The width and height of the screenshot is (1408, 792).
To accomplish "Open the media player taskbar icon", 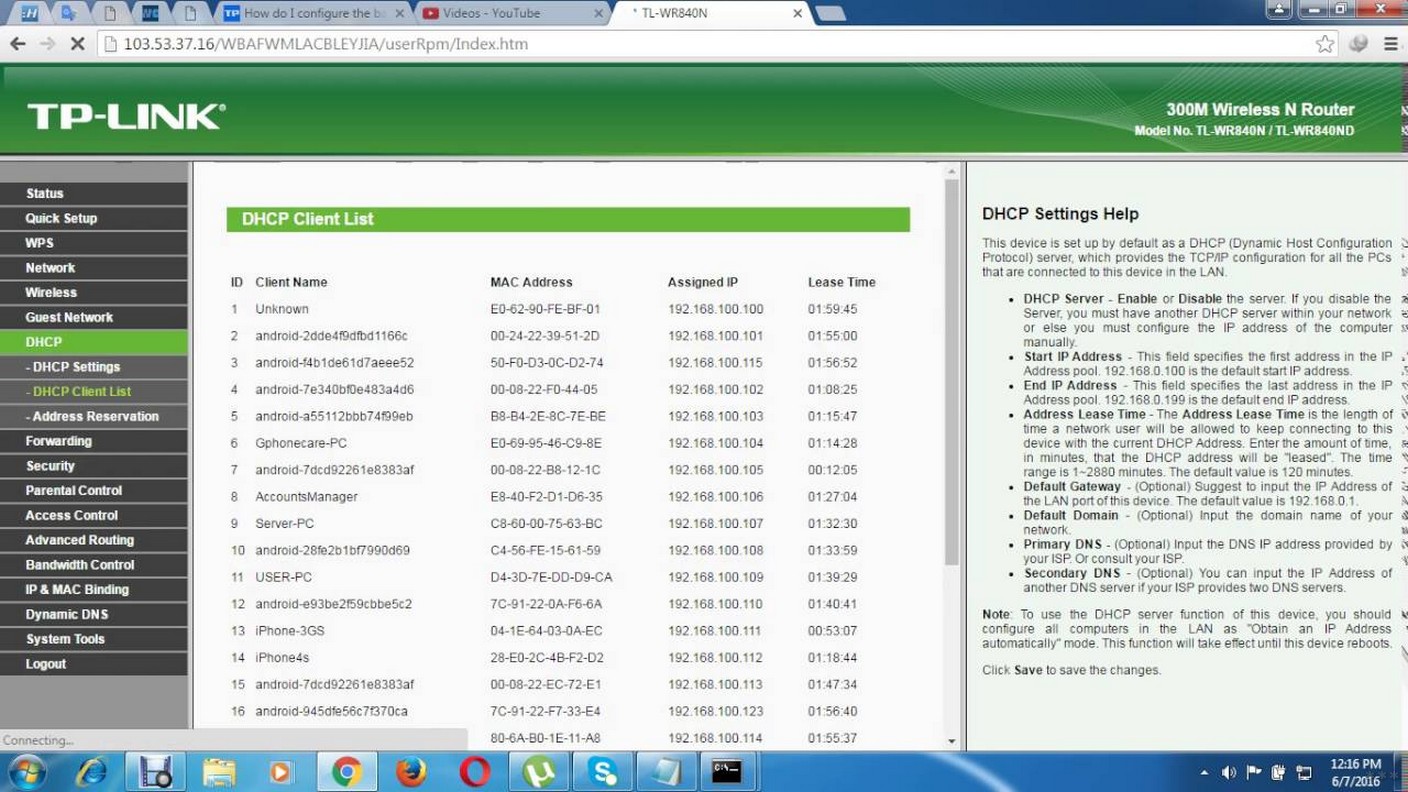I will (281, 772).
